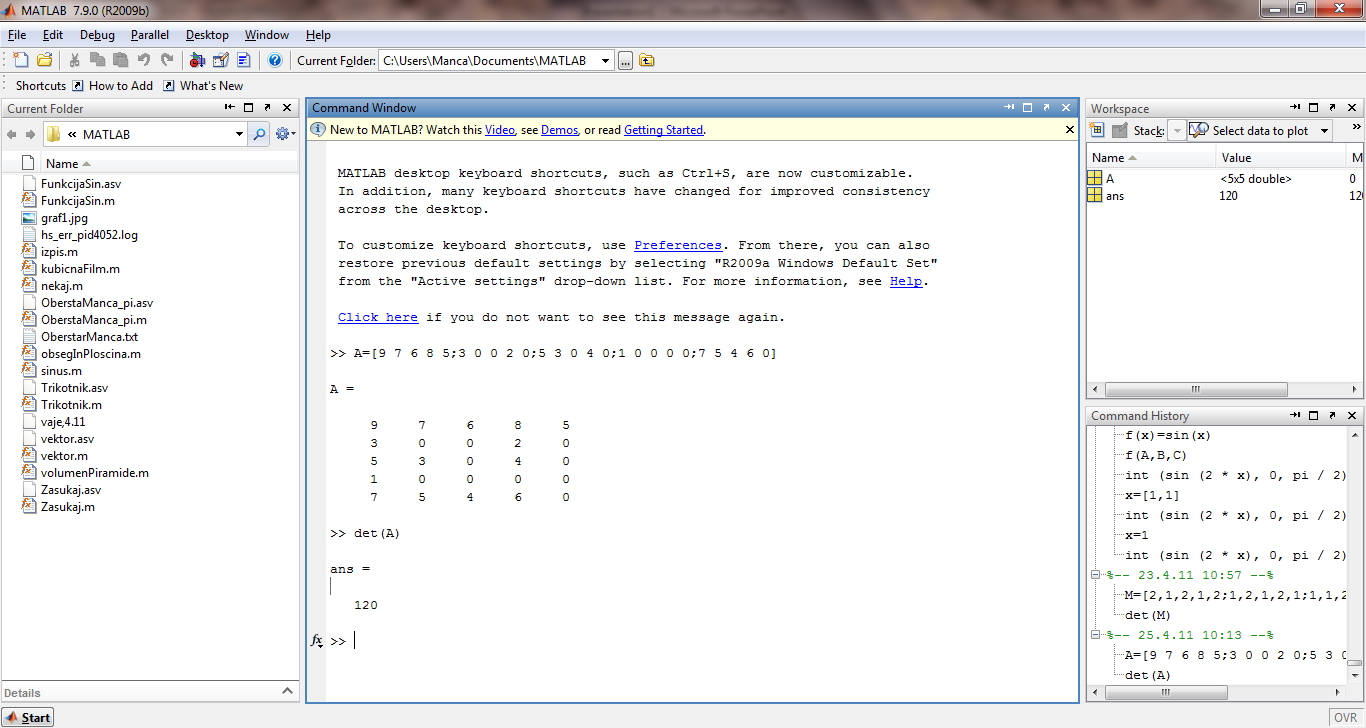
Task: Open the Current Folder gear actions dropdown
Action: (x=285, y=134)
